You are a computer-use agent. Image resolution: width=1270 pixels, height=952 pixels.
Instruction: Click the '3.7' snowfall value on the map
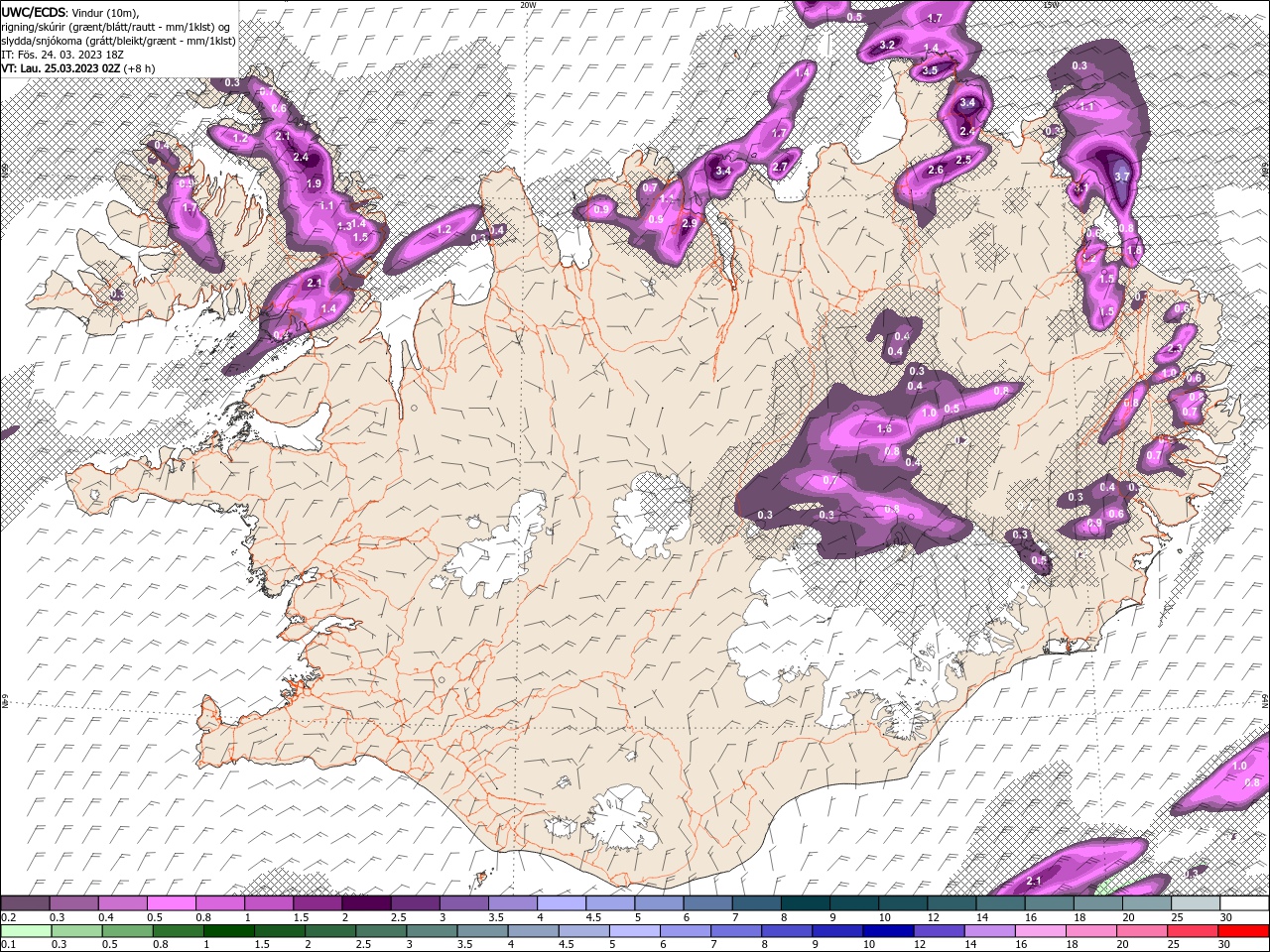(x=1123, y=177)
